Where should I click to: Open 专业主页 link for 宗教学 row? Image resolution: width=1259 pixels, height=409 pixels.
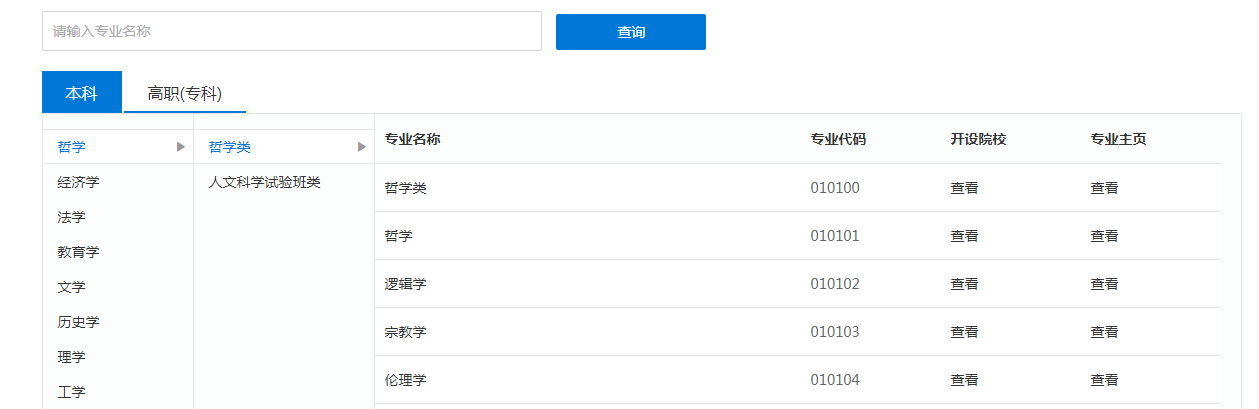(x=1104, y=332)
